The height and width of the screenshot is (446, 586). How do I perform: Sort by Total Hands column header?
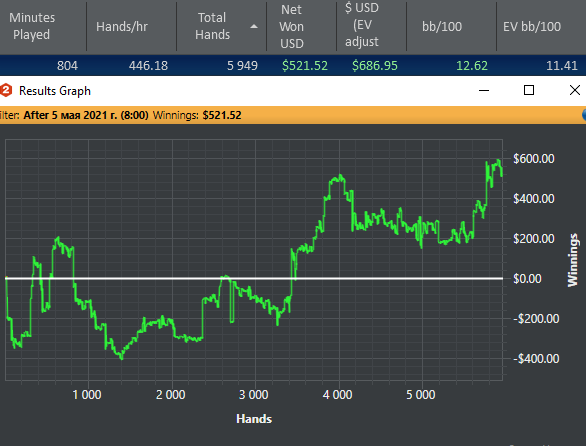212,26
